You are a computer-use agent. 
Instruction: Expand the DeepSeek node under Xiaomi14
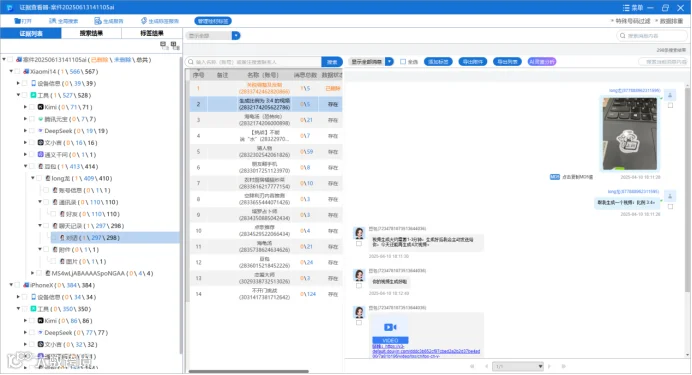25,131
